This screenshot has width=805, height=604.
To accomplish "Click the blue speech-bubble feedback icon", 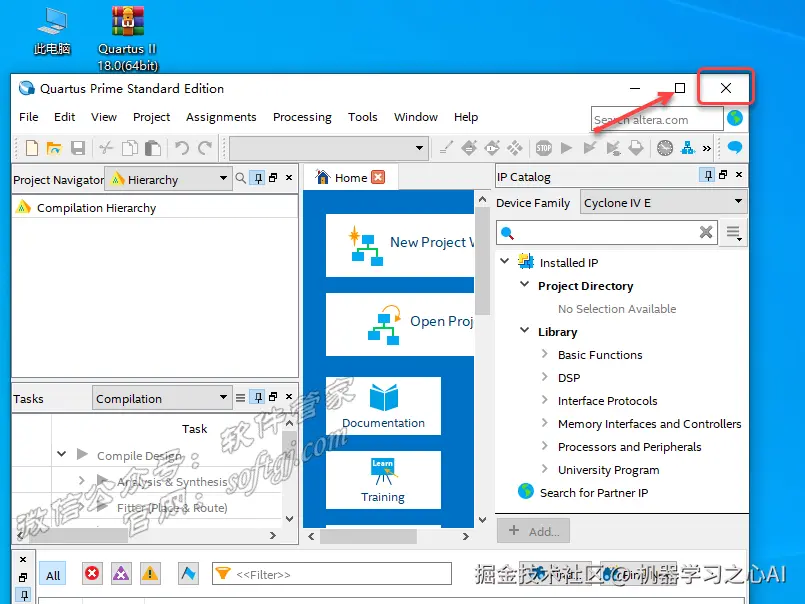I will pos(735,147).
